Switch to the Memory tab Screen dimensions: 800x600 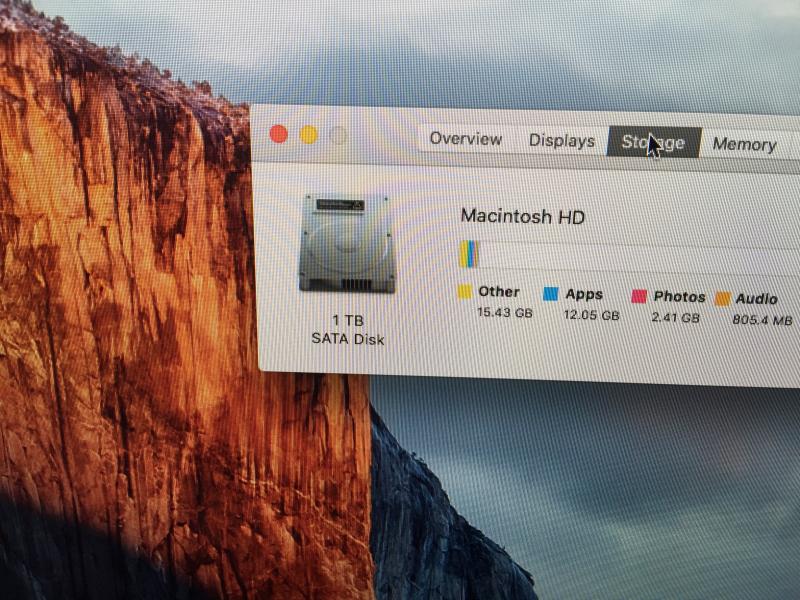click(744, 144)
